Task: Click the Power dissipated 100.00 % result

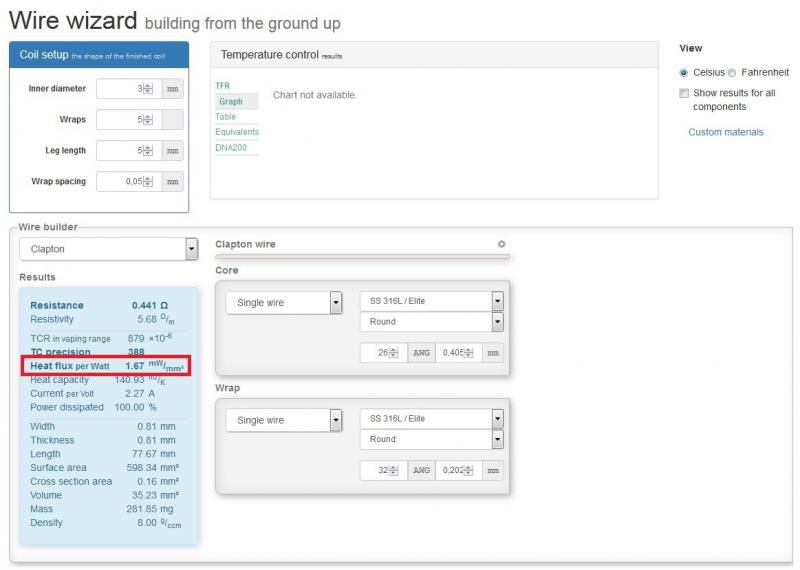Action: click(x=93, y=407)
